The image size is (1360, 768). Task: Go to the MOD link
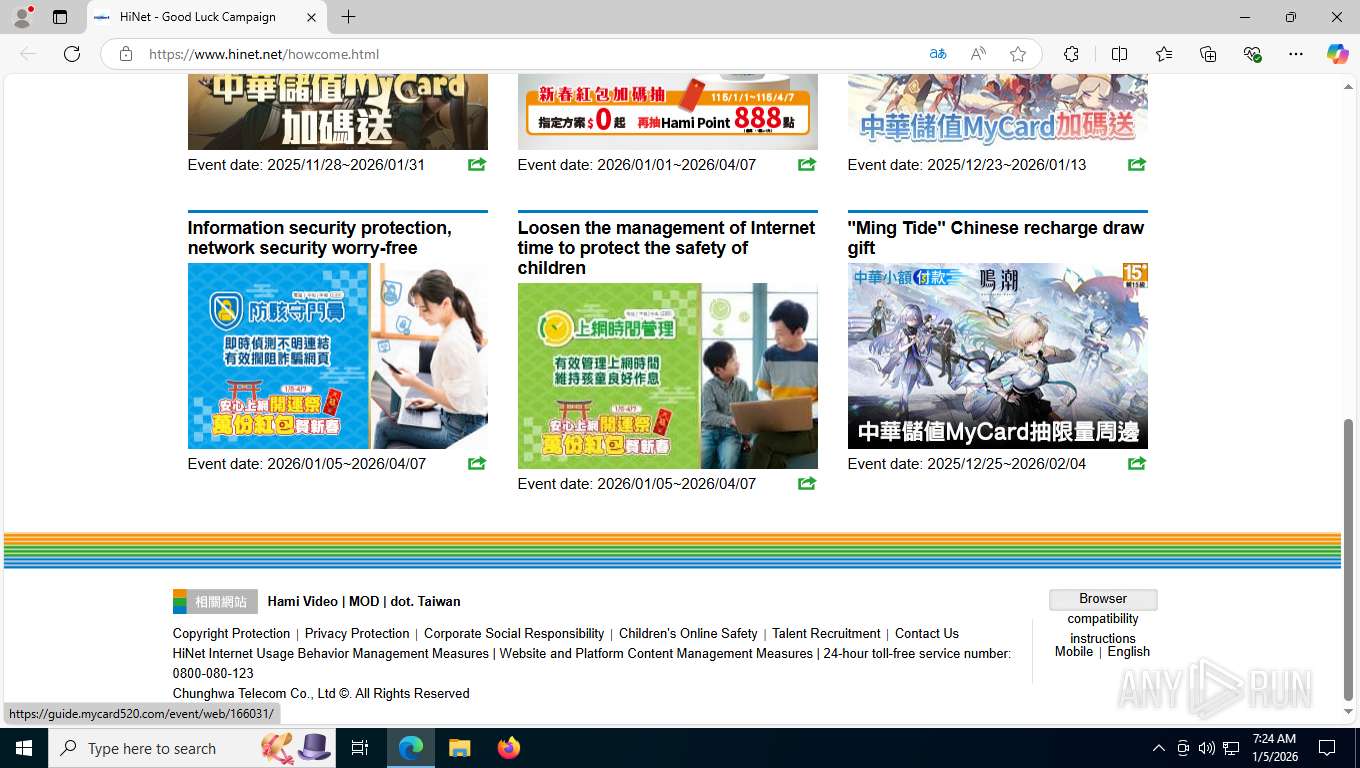364,601
